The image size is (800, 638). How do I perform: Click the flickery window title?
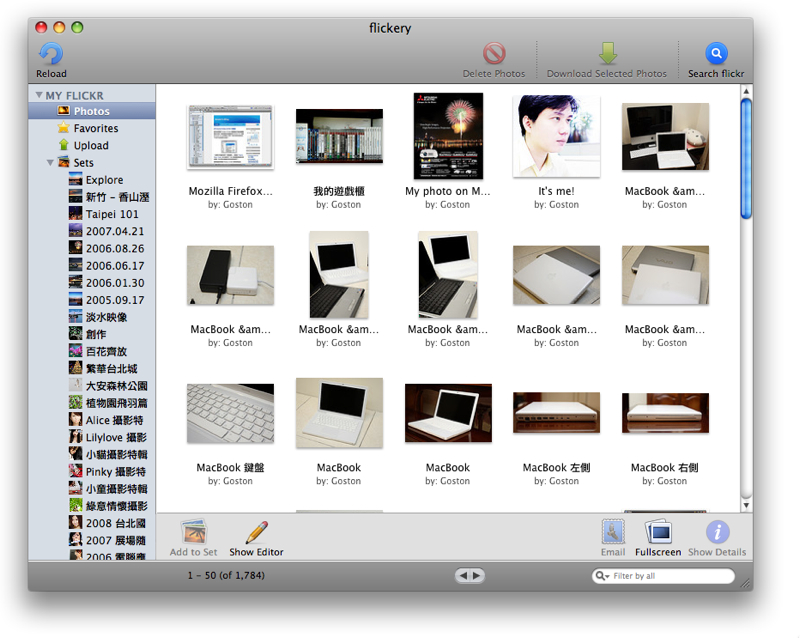point(390,28)
